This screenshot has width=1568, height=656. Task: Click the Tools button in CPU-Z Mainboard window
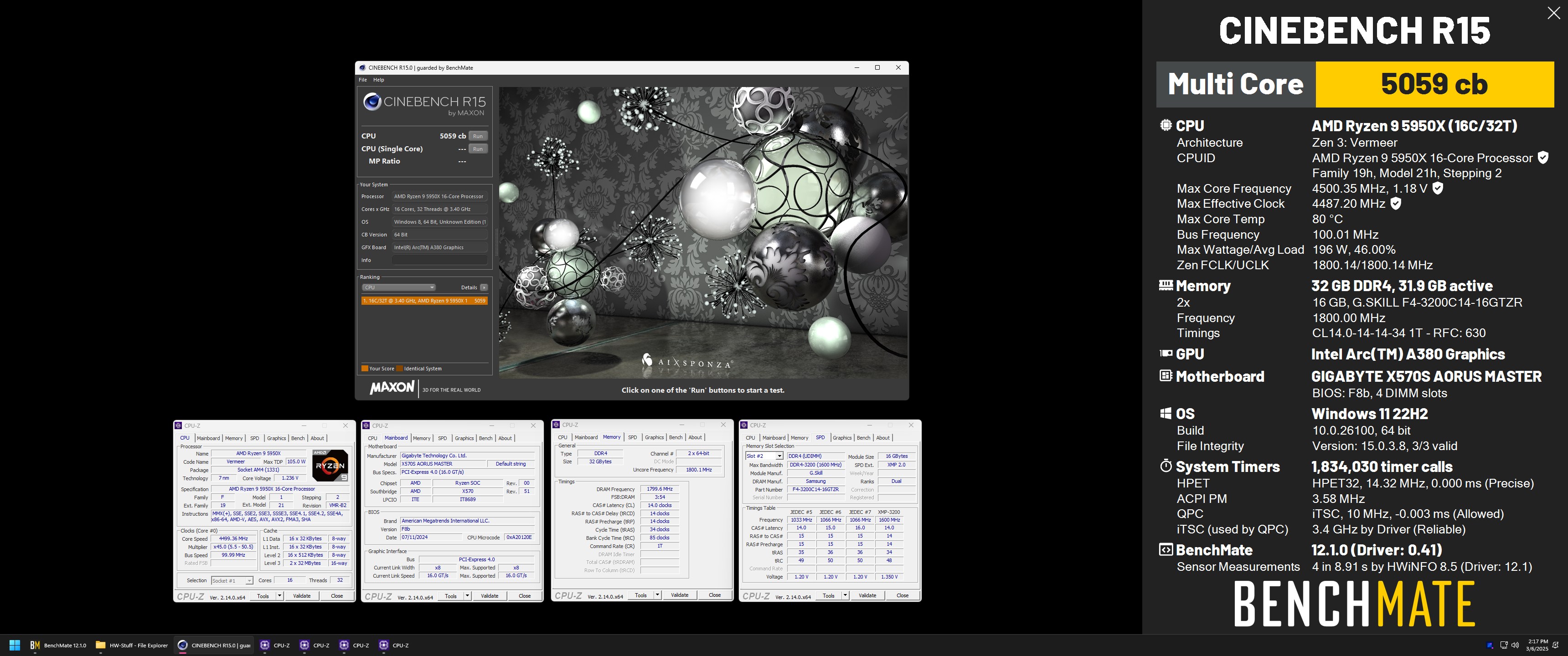pyautogui.click(x=451, y=596)
